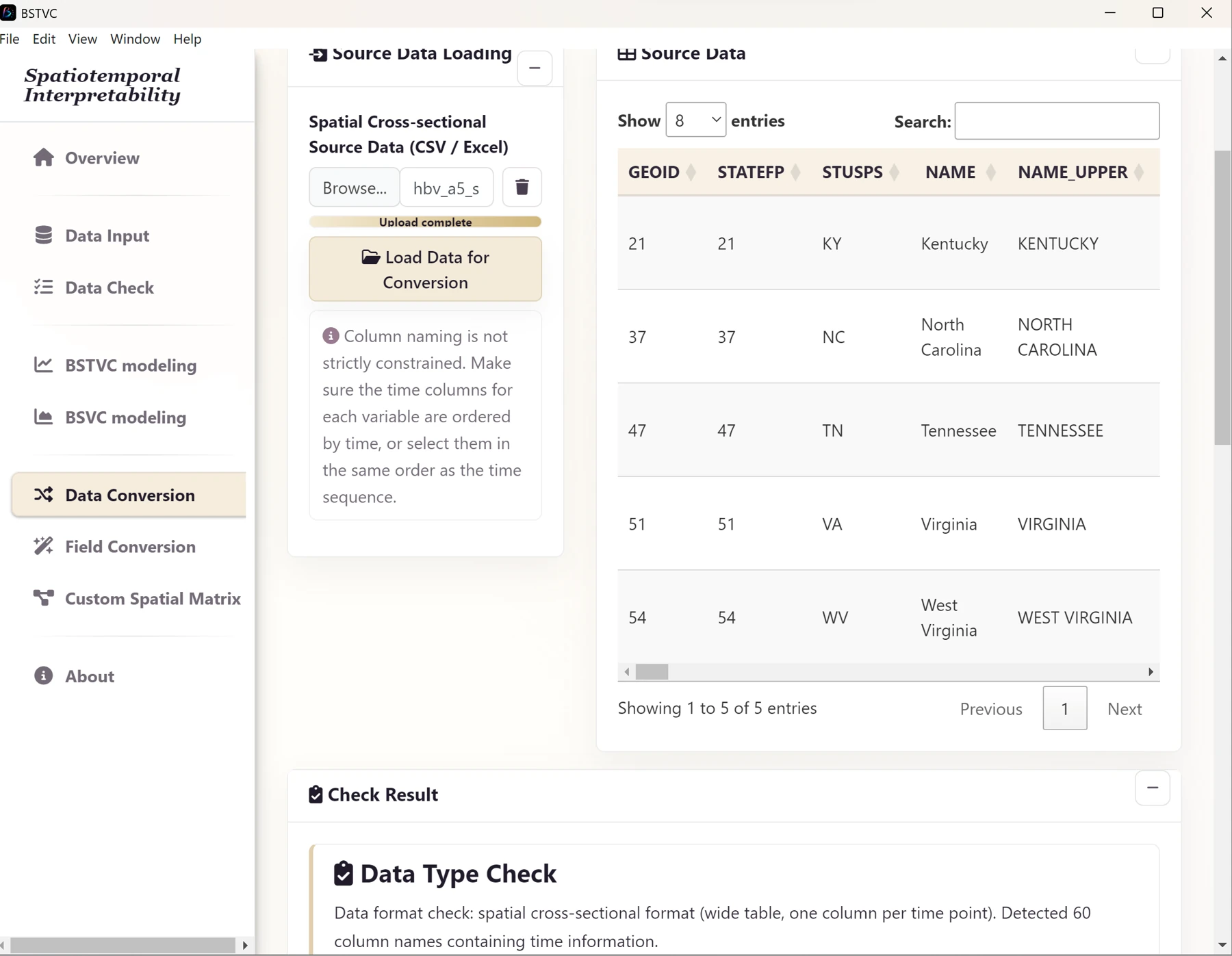
Task: Open the Edit menu
Action: pyautogui.click(x=44, y=39)
